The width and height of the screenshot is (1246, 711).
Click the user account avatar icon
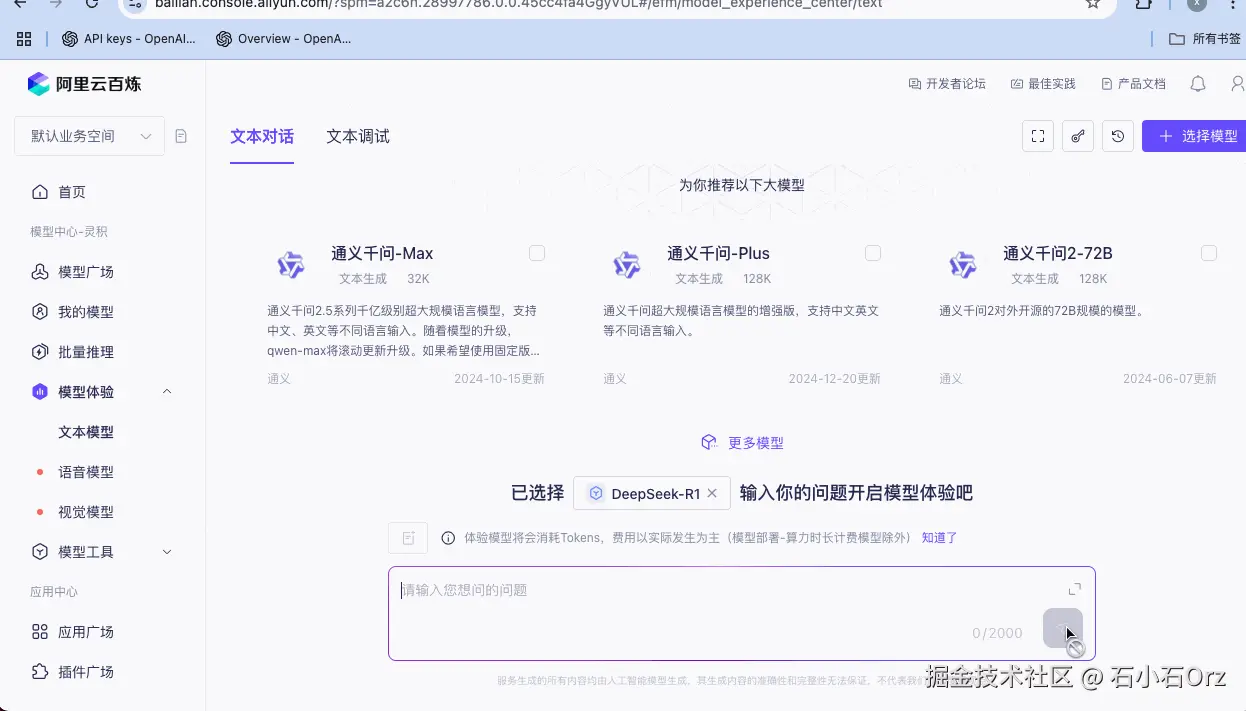(1238, 84)
